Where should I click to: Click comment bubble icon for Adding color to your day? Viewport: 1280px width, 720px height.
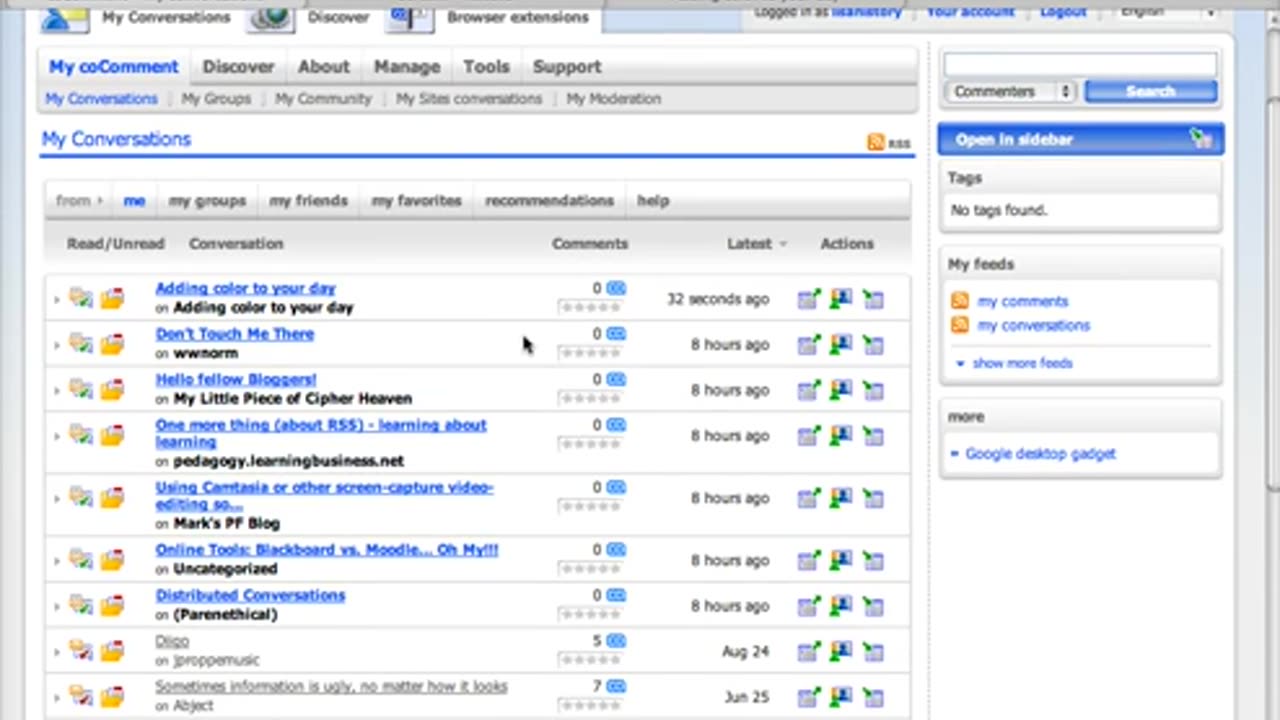point(616,288)
